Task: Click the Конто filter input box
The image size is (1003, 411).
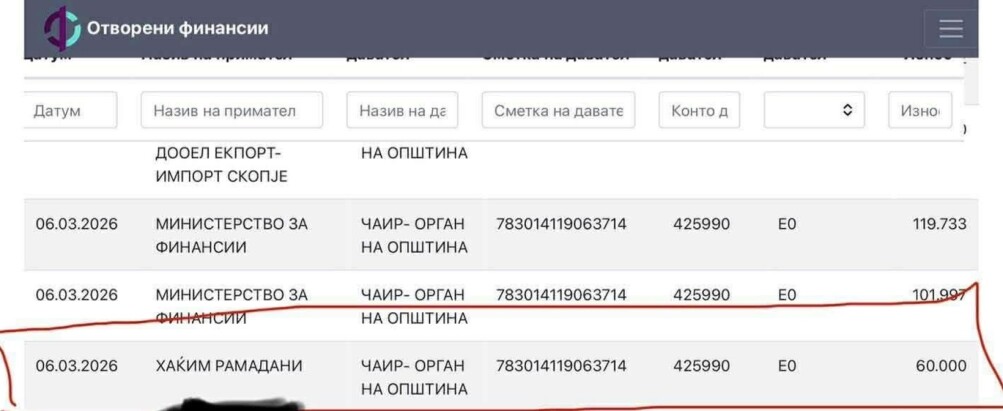Action: tap(699, 111)
